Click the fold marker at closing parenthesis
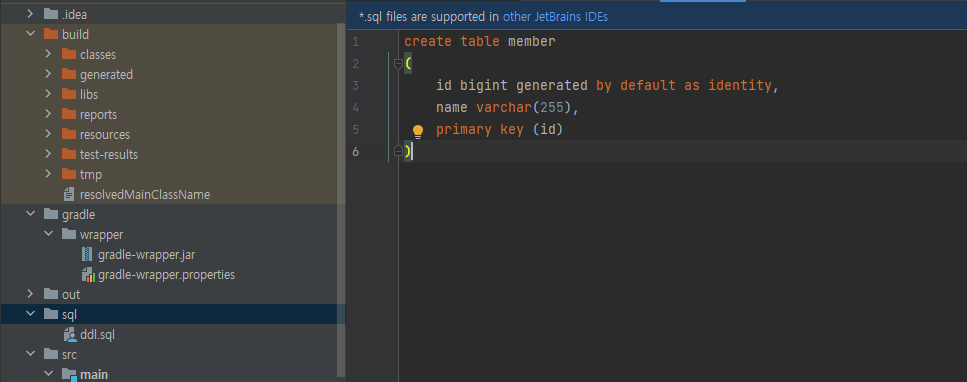Screen dimensions: 967x382 (x=398, y=151)
